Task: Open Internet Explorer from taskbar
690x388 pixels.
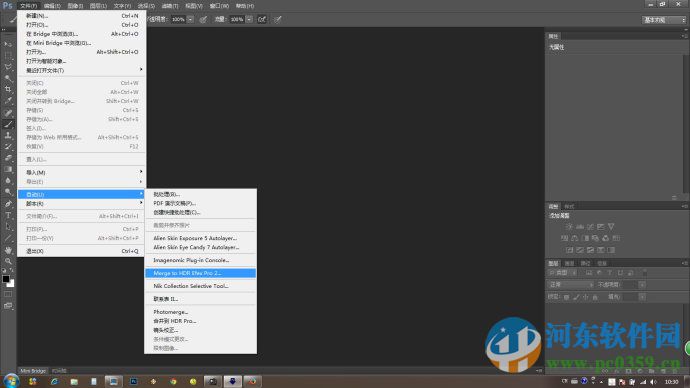Action: coord(55,381)
